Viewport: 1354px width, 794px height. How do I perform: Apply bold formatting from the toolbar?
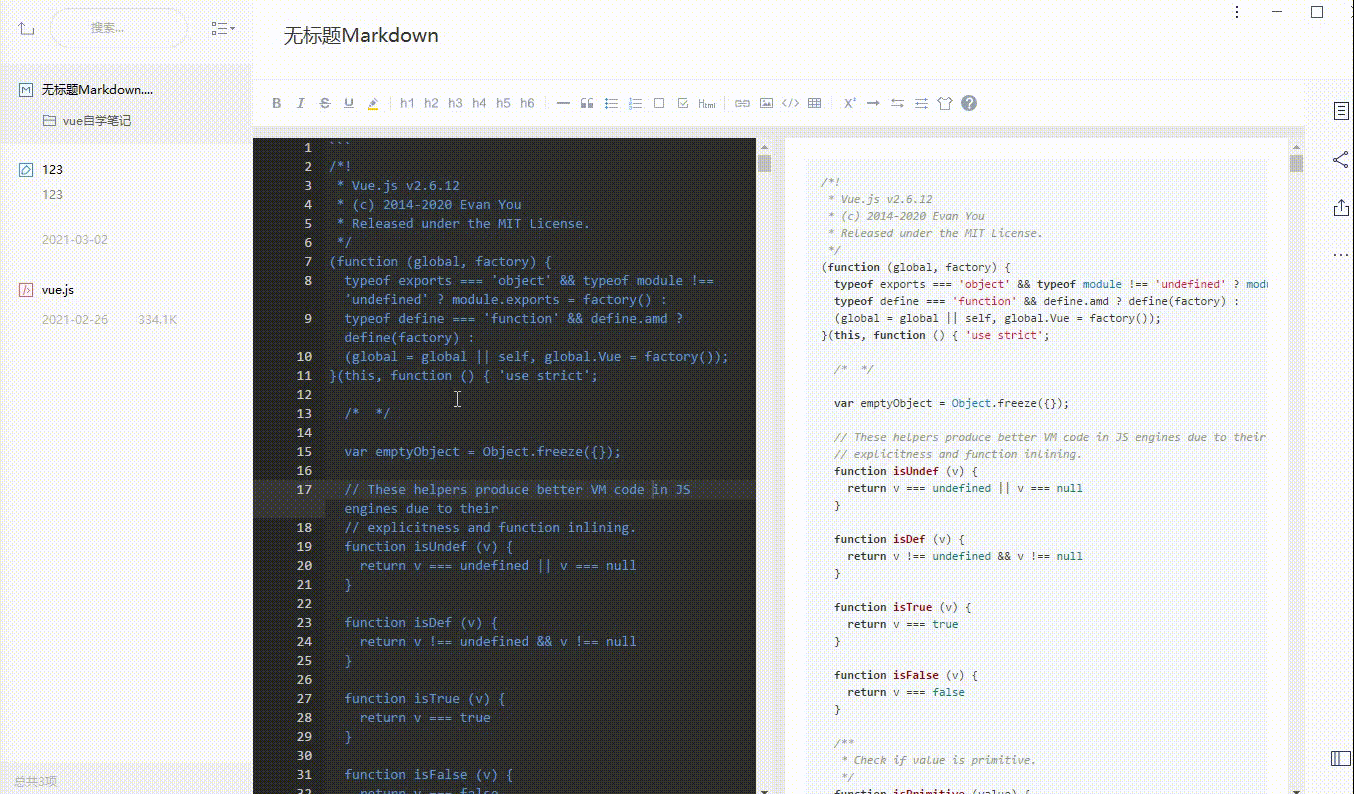pyautogui.click(x=277, y=103)
